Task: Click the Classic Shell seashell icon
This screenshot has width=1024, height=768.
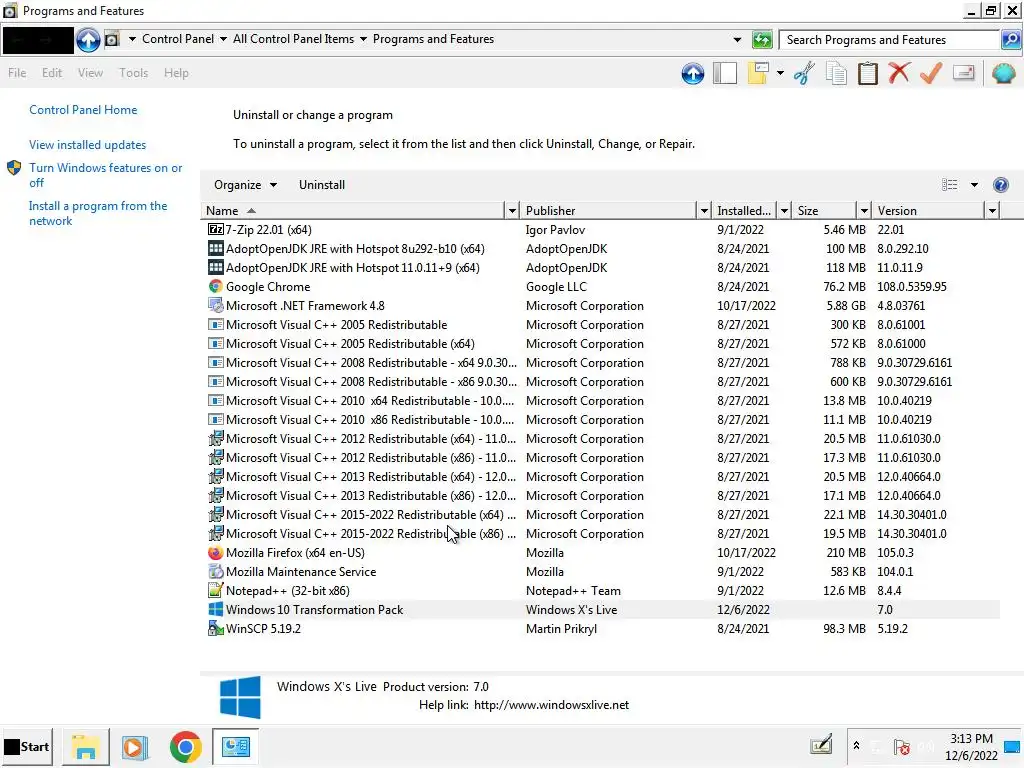Action: (1004, 72)
